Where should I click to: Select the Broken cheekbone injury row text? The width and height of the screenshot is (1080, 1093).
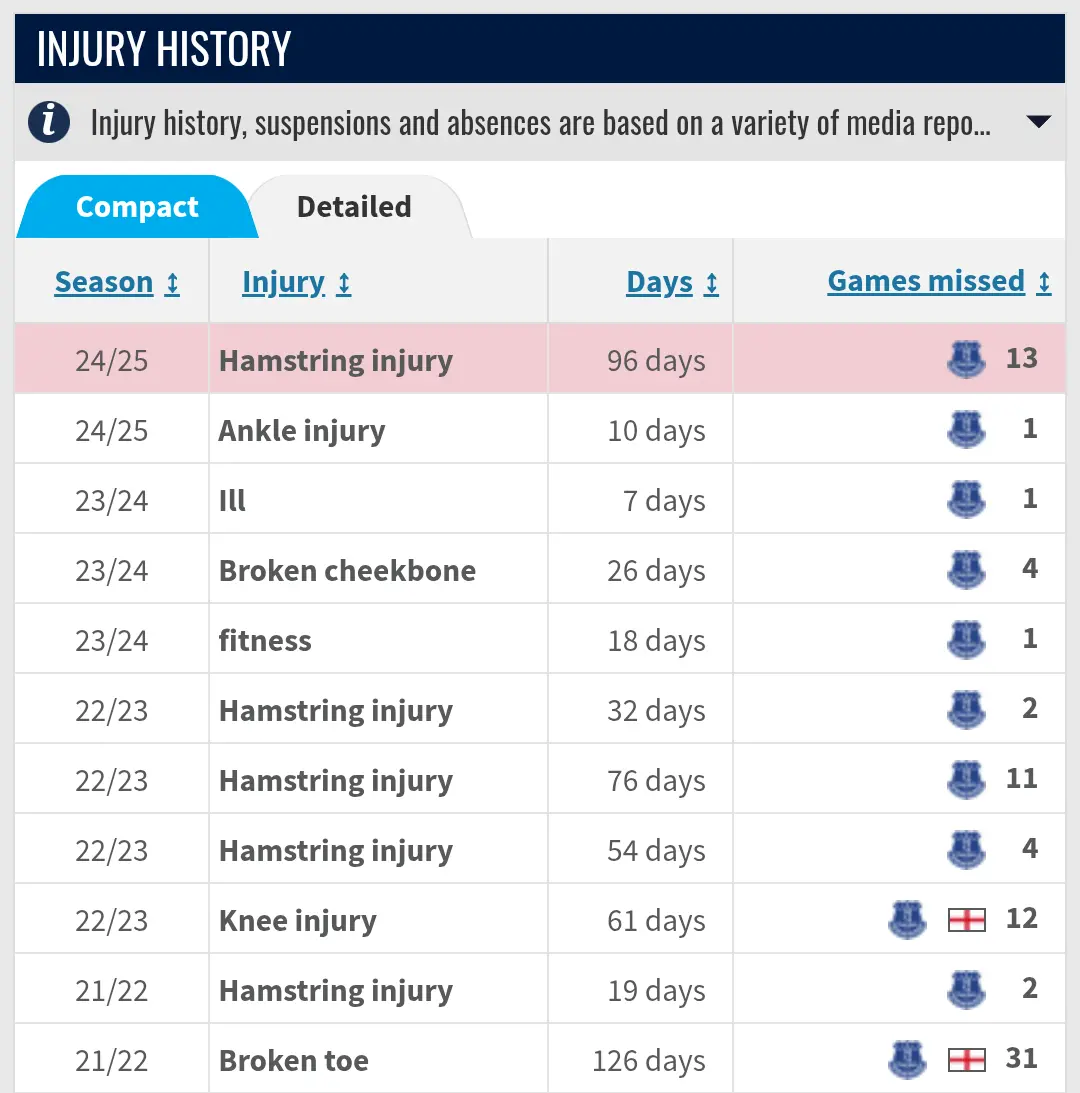point(347,571)
